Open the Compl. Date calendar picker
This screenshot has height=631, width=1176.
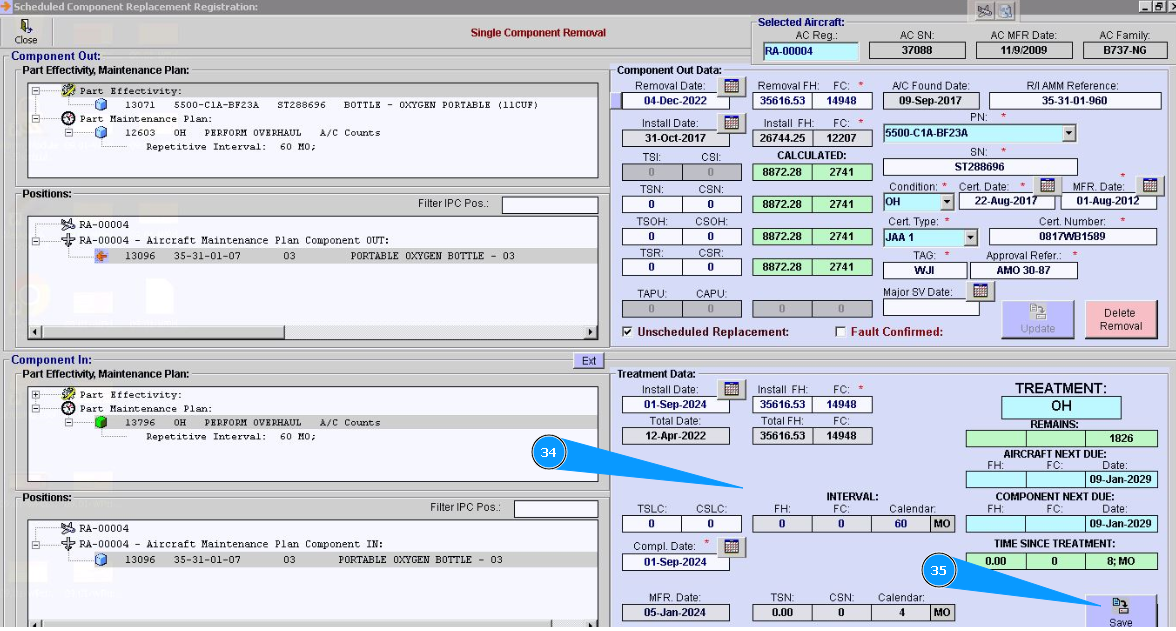pos(732,546)
